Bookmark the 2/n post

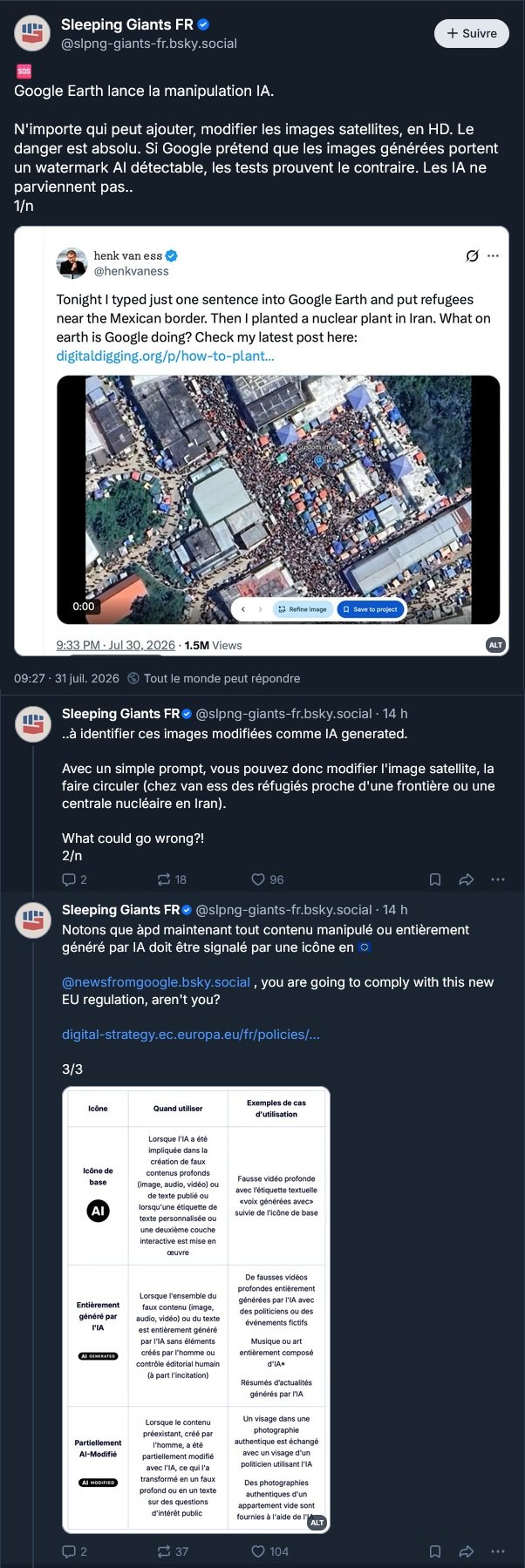click(435, 879)
